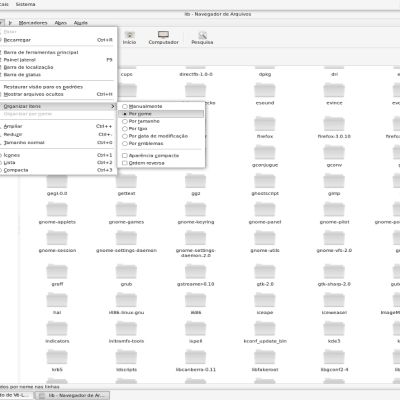Image resolution: width=400 pixels, height=400 pixels.
Task: Open the Computador toolbar icon
Action: click(x=163, y=38)
